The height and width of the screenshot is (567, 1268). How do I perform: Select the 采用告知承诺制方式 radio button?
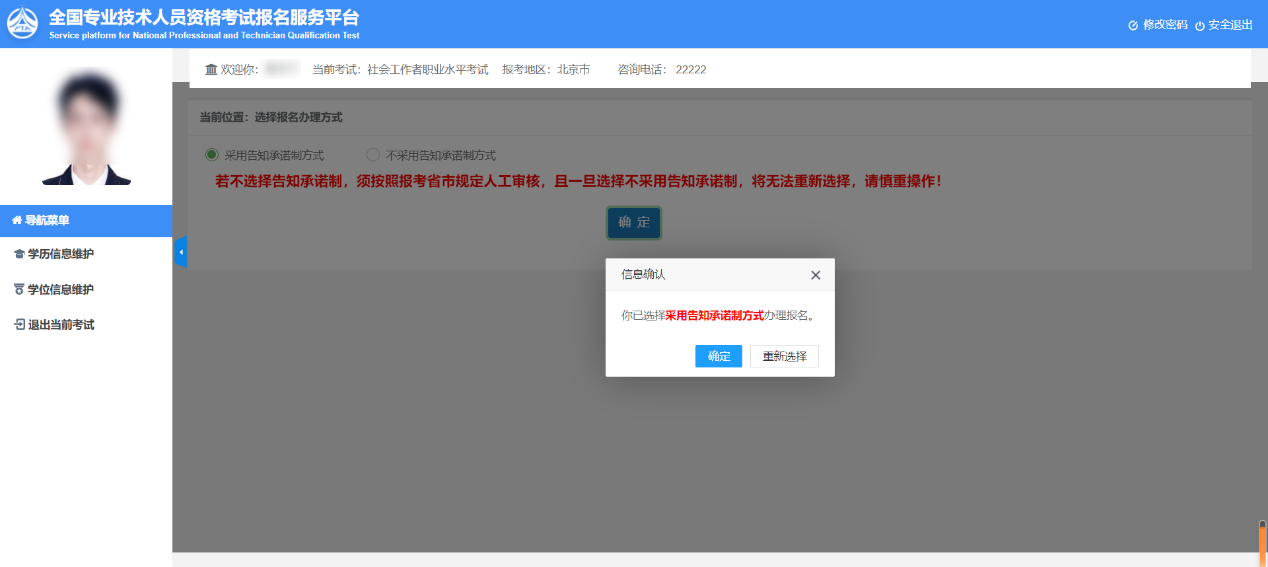pos(211,155)
